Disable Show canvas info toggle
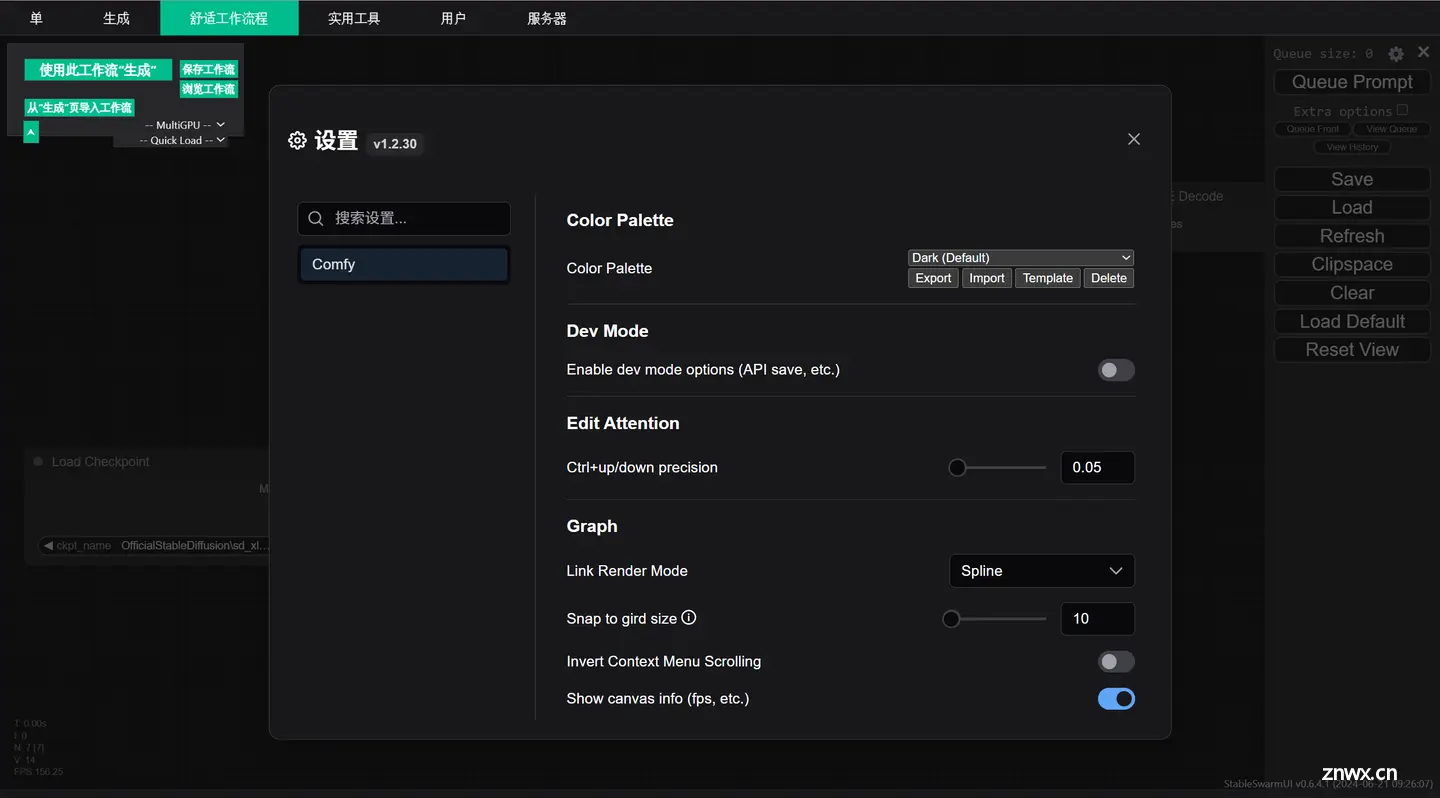 (1116, 699)
